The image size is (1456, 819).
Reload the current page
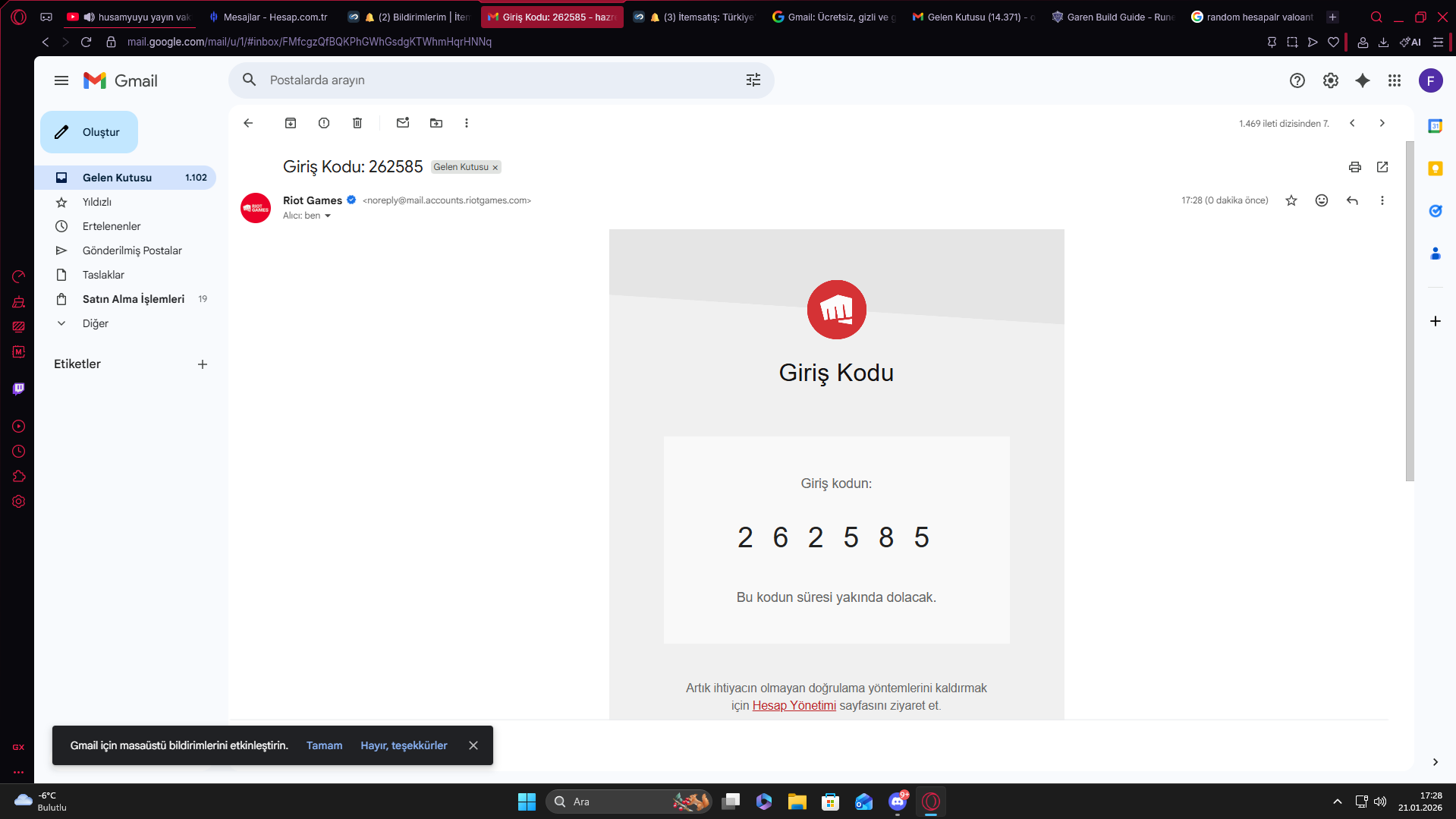pyautogui.click(x=86, y=43)
